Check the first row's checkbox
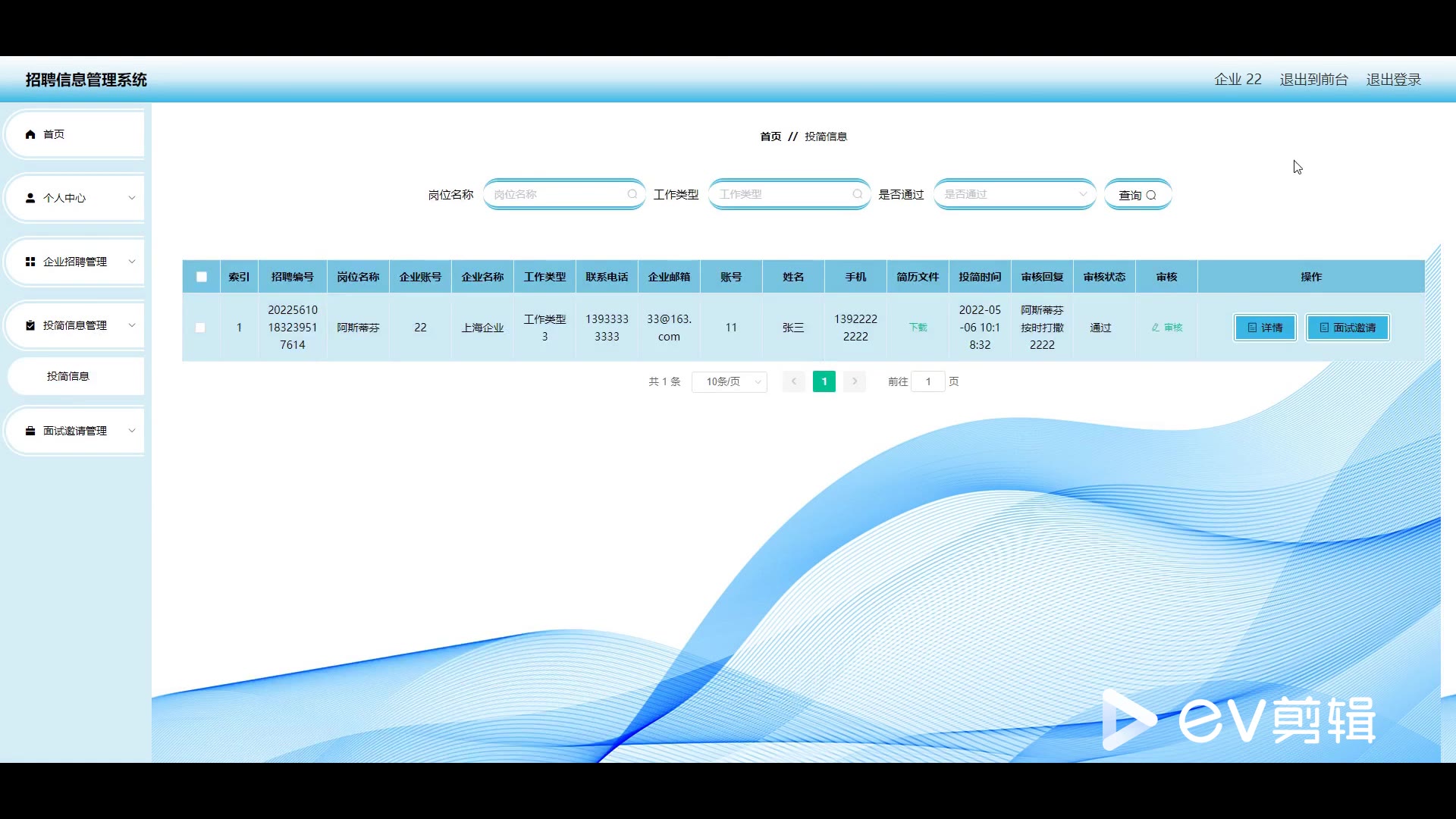This screenshot has width=1456, height=819. coord(200,328)
